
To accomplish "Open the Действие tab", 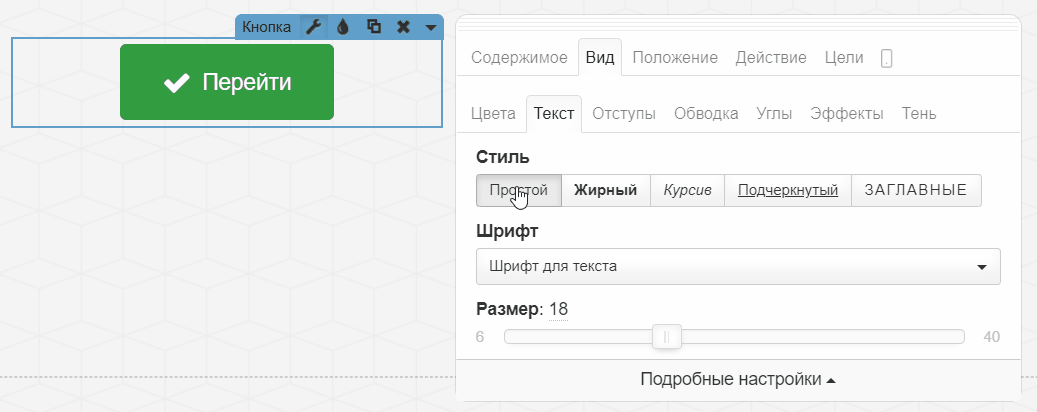I will coord(770,58).
